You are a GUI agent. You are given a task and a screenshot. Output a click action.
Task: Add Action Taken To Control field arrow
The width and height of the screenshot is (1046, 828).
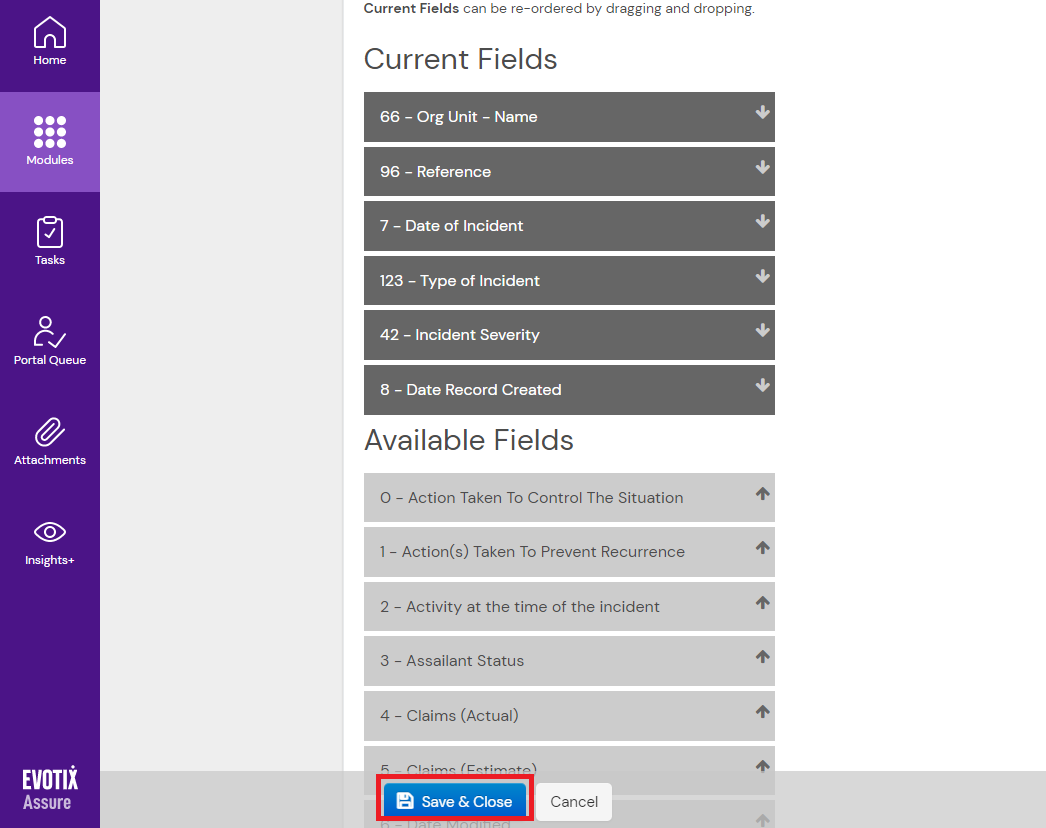click(x=762, y=493)
